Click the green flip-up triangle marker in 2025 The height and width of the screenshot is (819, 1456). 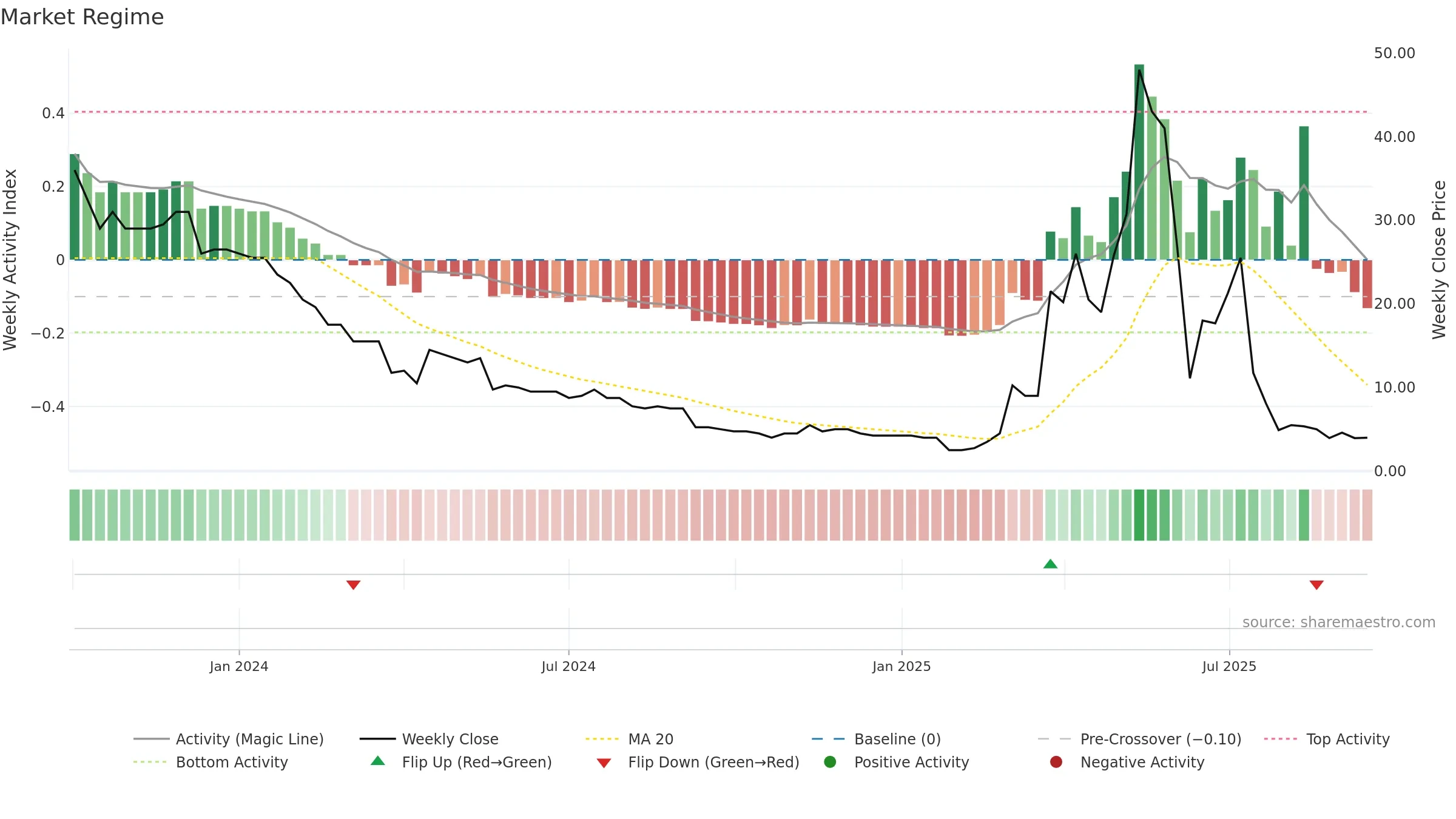pyautogui.click(x=1051, y=564)
